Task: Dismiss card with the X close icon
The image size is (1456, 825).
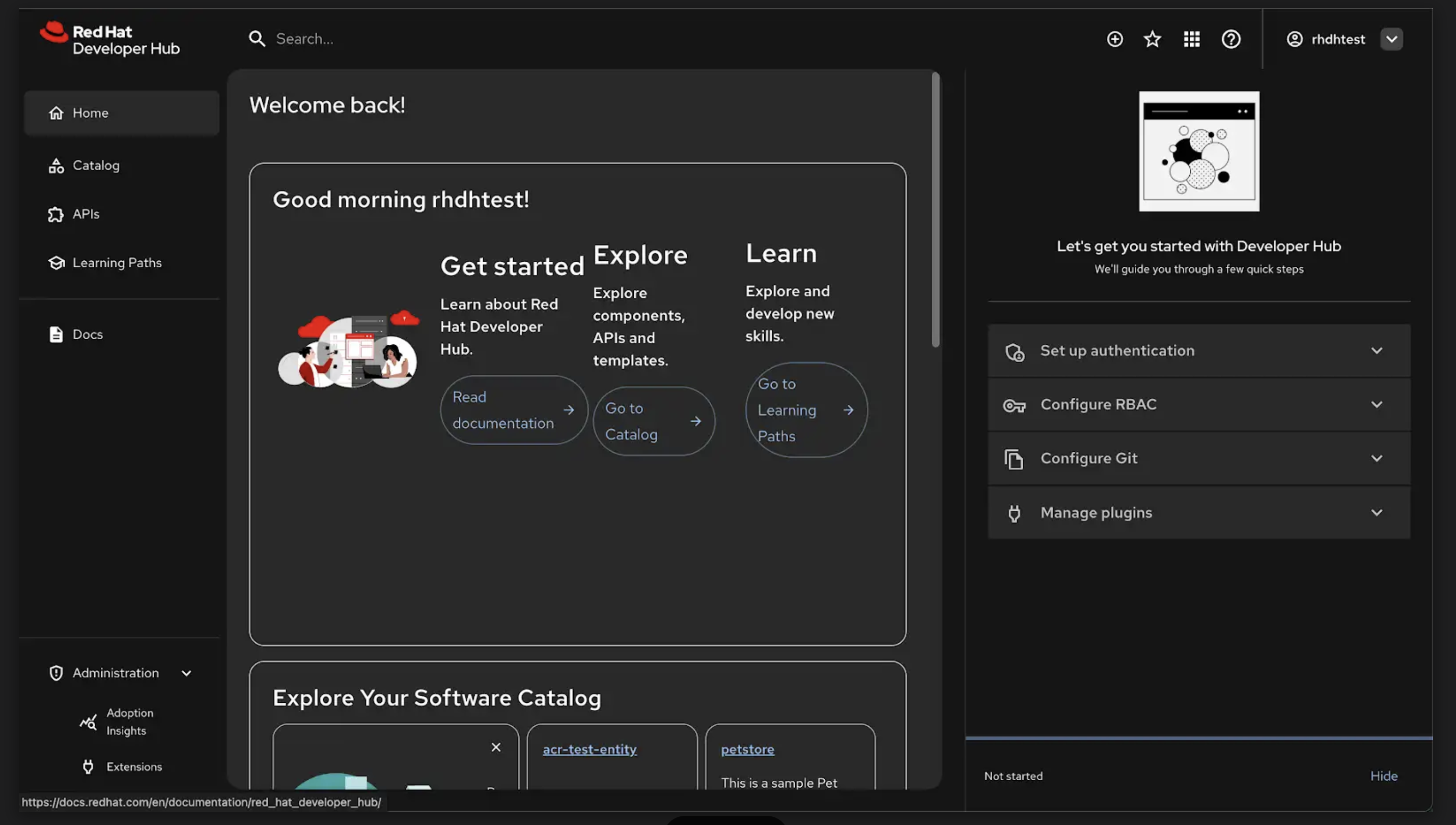Action: click(495, 748)
